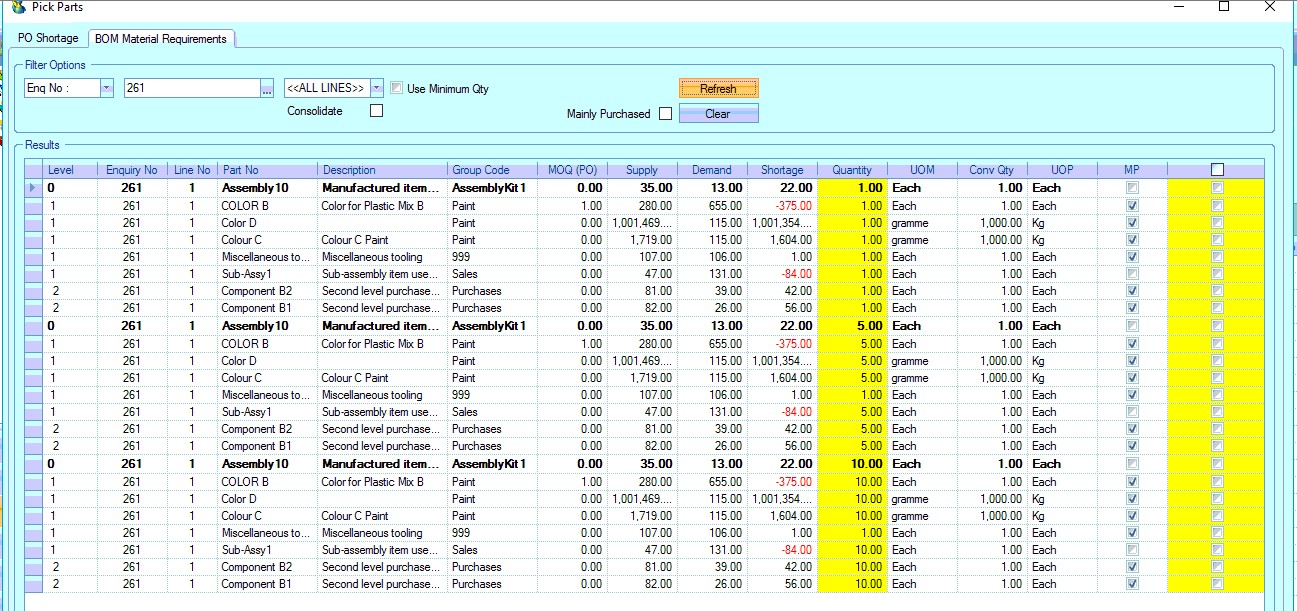The height and width of the screenshot is (611, 1297).
Task: Click the yellow Quantity cell of first Assembly10 row
Action: pos(851,188)
